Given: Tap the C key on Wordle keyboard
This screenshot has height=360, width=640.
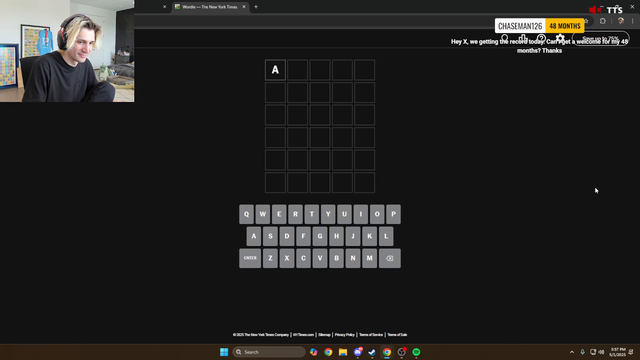Looking at the screenshot, I should pos(303,258).
